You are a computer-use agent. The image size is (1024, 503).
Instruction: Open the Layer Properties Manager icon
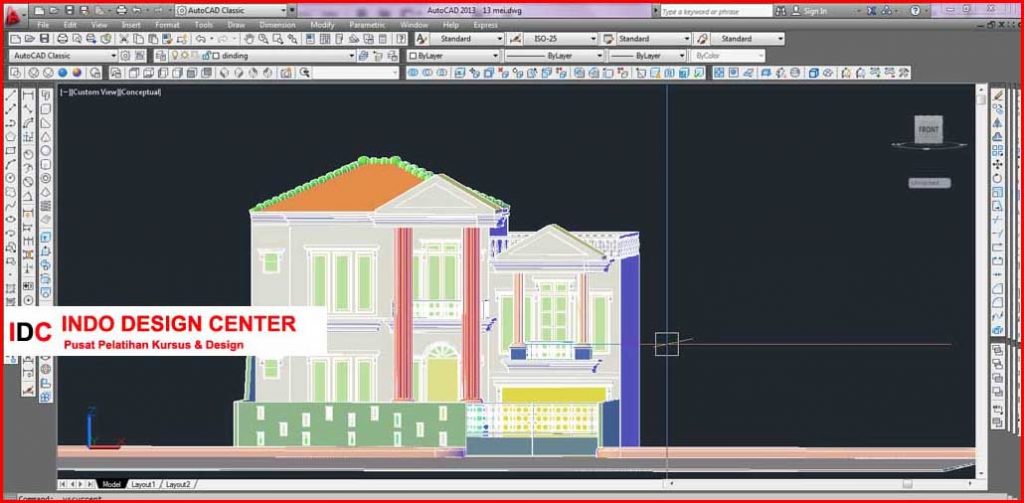[x=160, y=56]
